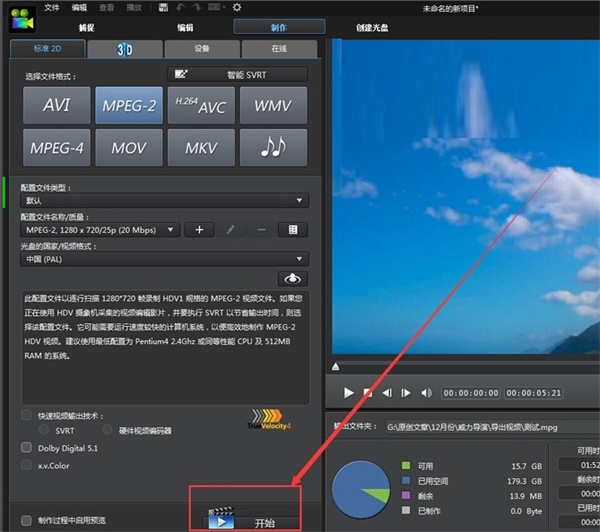
Task: Expand the 中国 (PAL) country format dropdown
Action: pos(164,259)
